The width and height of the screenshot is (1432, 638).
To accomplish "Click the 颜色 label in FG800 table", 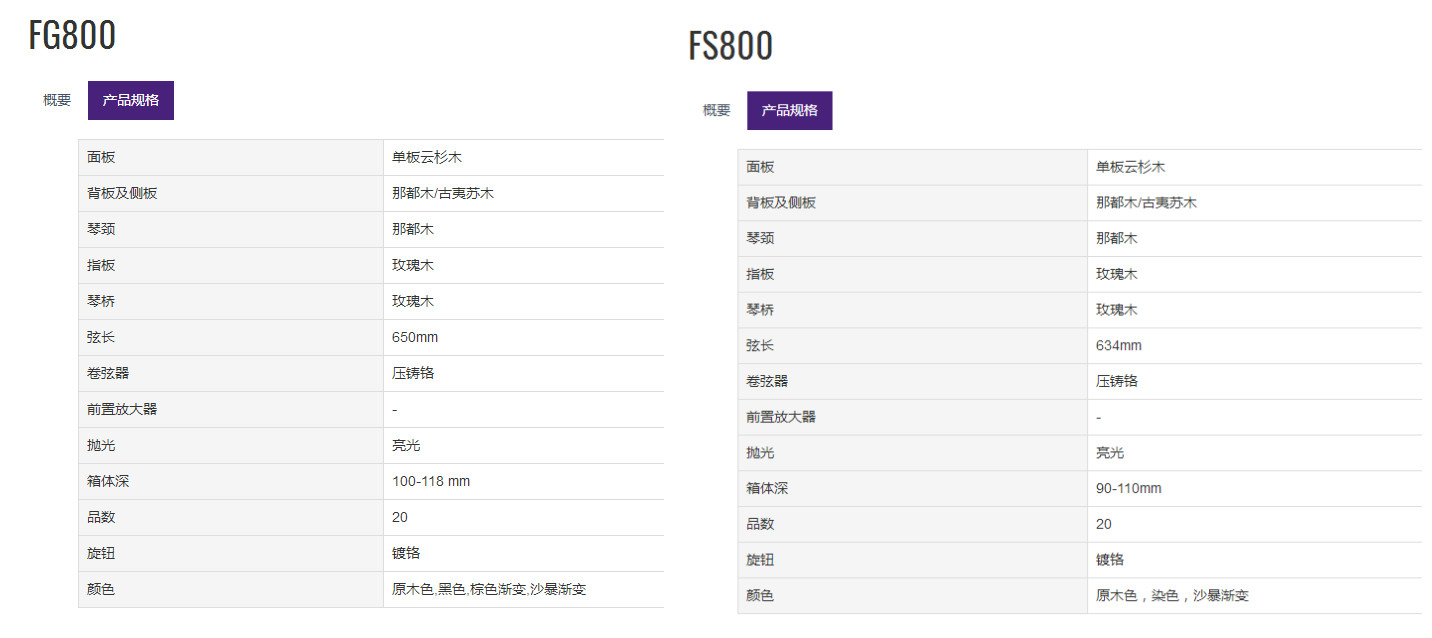I will 101,589.
